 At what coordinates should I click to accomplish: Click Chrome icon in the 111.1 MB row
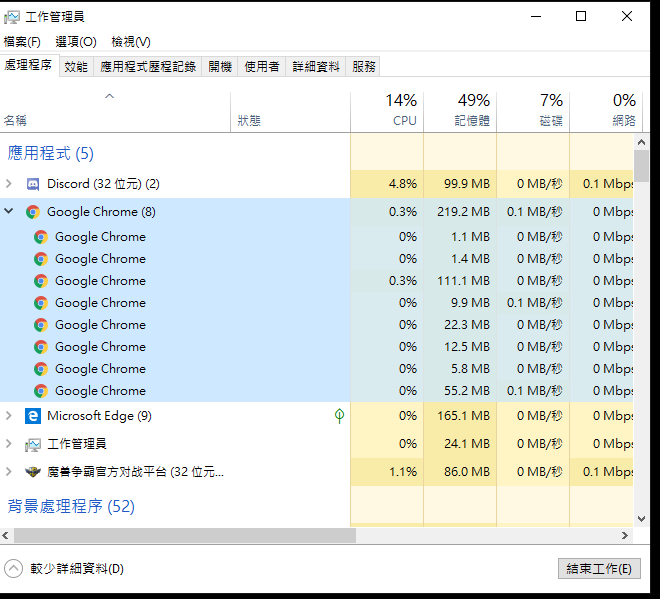click(41, 281)
